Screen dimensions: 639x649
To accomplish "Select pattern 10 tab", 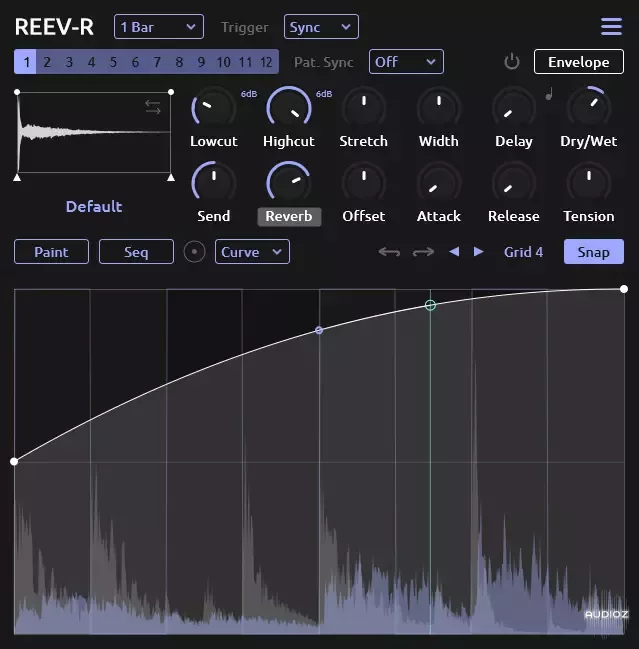I will pos(223,62).
